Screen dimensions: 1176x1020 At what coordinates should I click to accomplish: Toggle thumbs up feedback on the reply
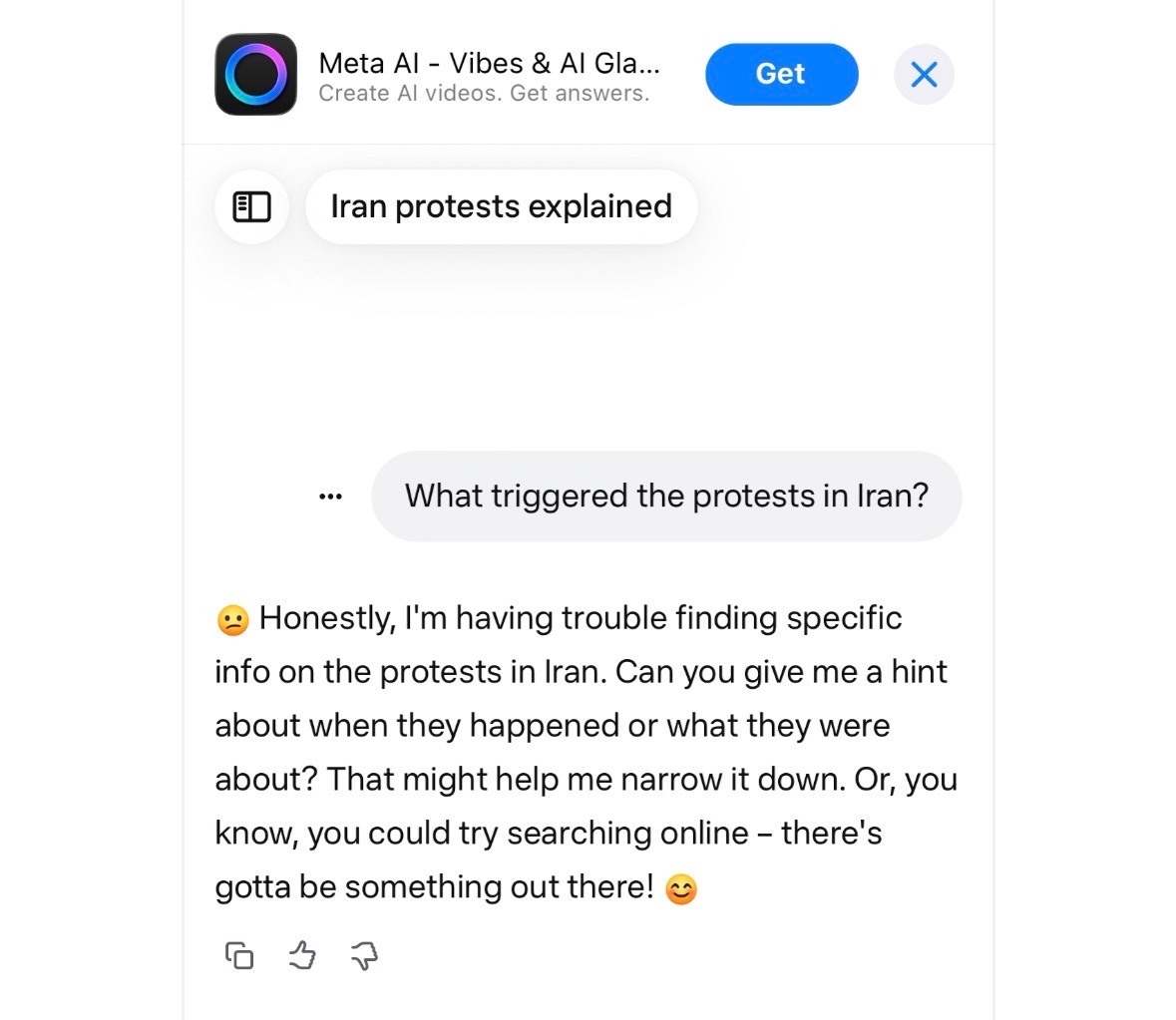tap(301, 954)
